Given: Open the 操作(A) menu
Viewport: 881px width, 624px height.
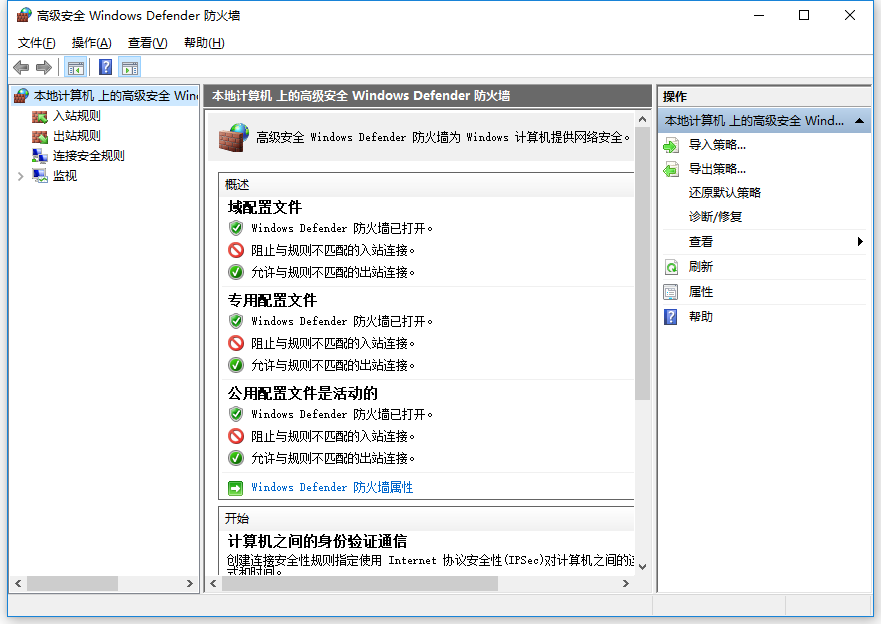Looking at the screenshot, I should [x=92, y=43].
